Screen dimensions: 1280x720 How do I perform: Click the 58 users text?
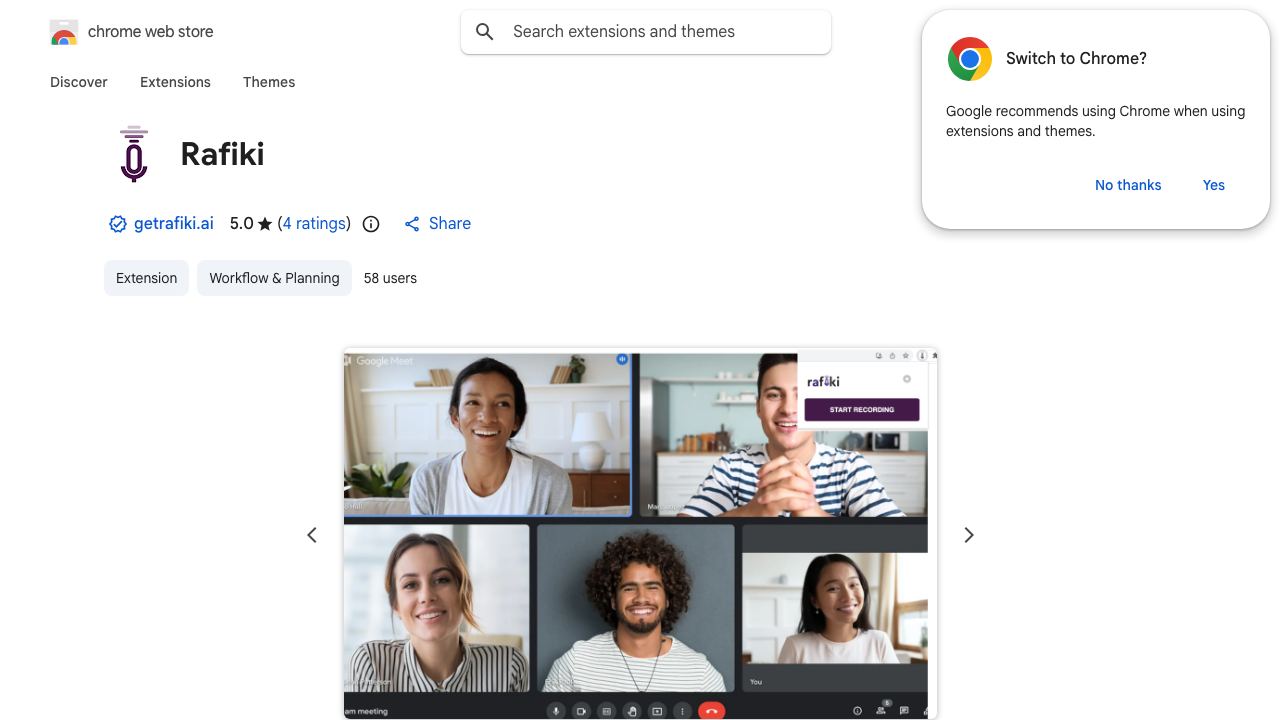coord(390,278)
